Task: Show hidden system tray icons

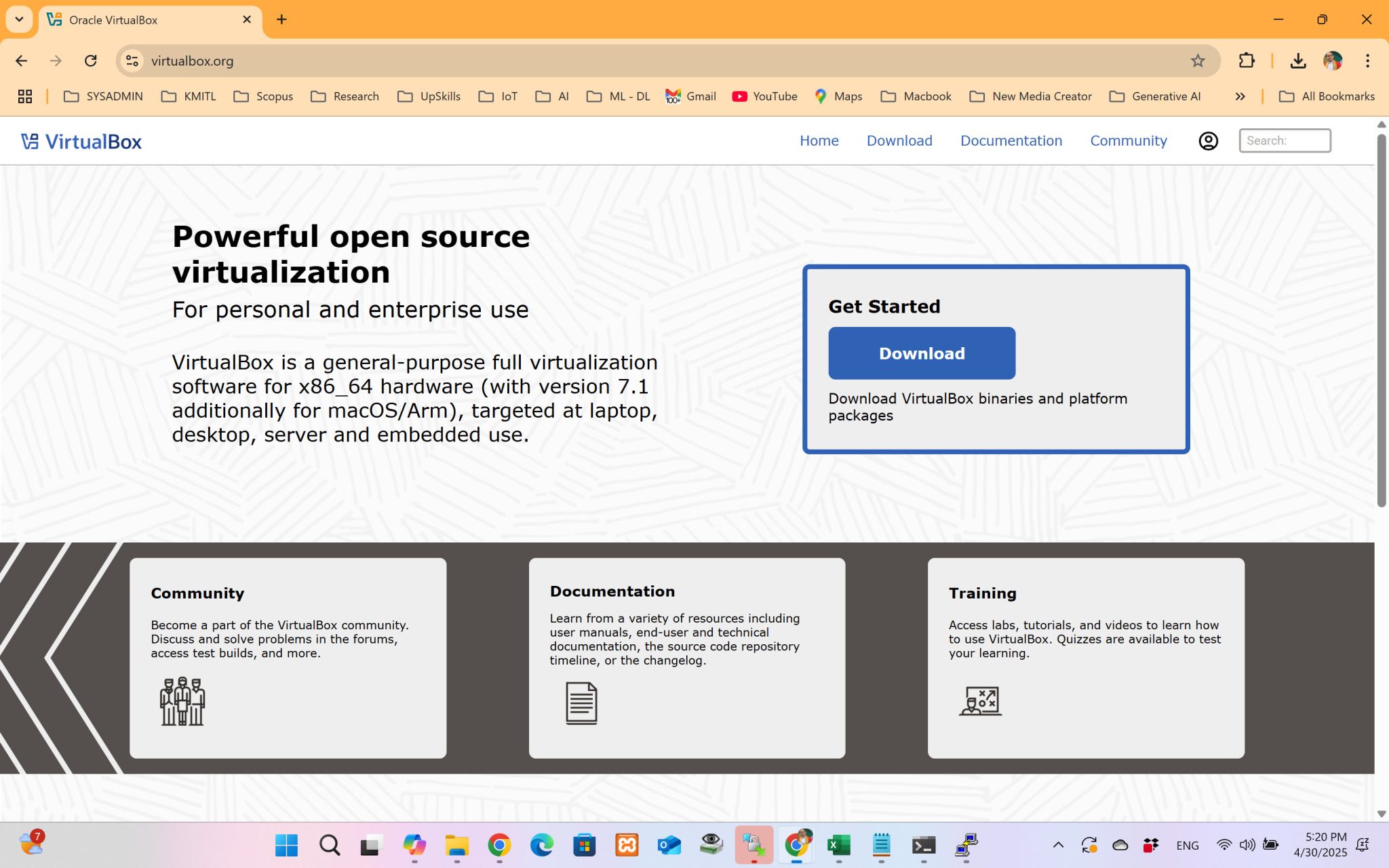Action: [1058, 845]
